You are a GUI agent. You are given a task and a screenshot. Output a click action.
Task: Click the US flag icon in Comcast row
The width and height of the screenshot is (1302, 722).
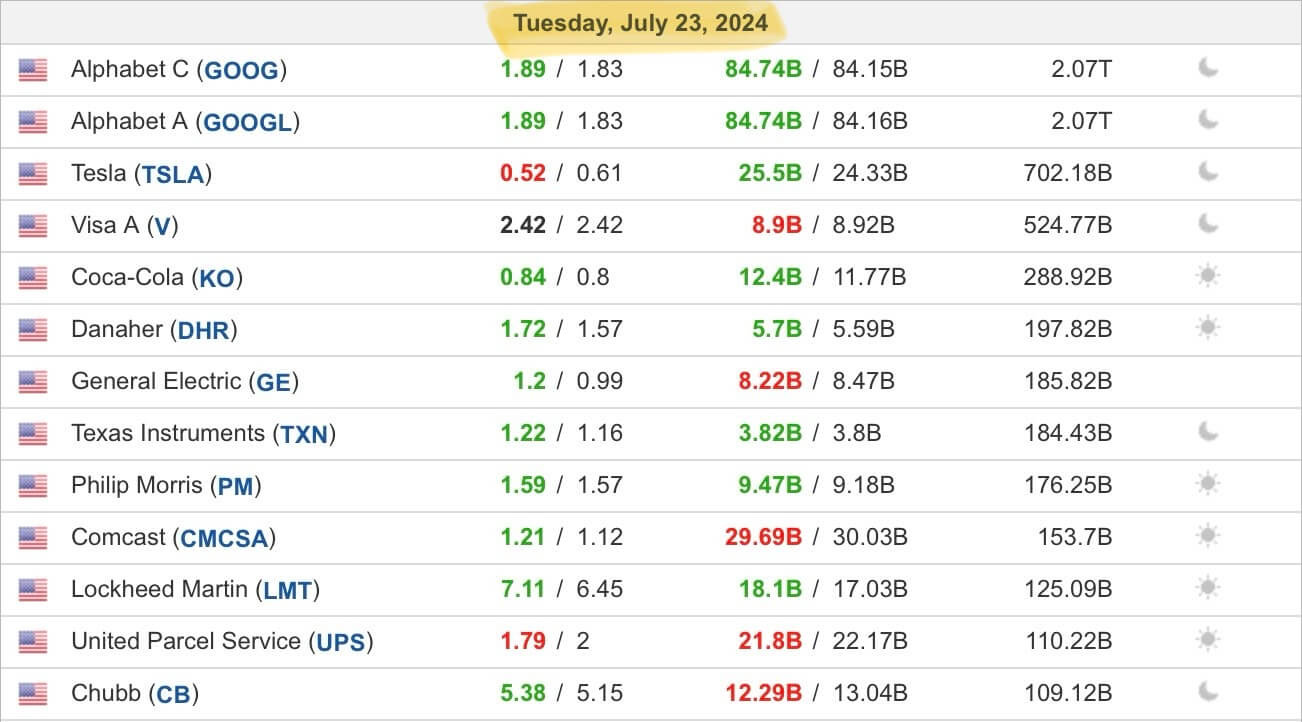(x=33, y=538)
